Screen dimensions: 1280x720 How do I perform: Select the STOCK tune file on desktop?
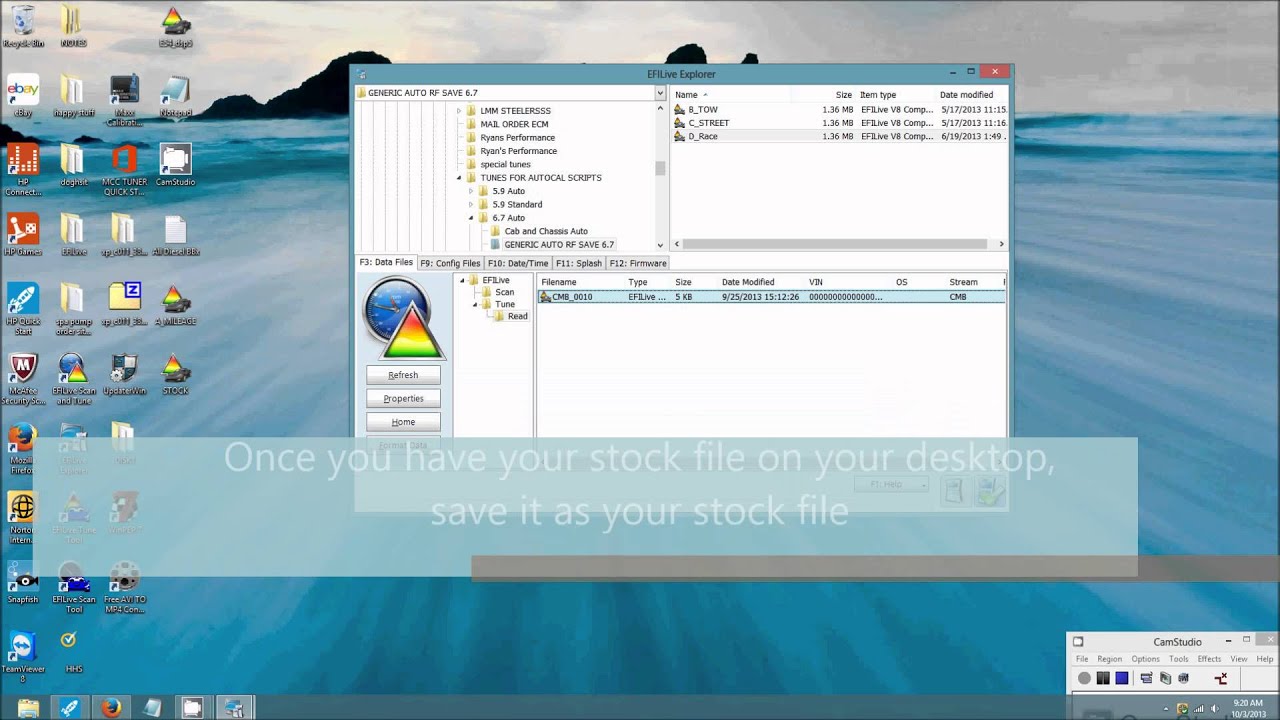[x=175, y=373]
